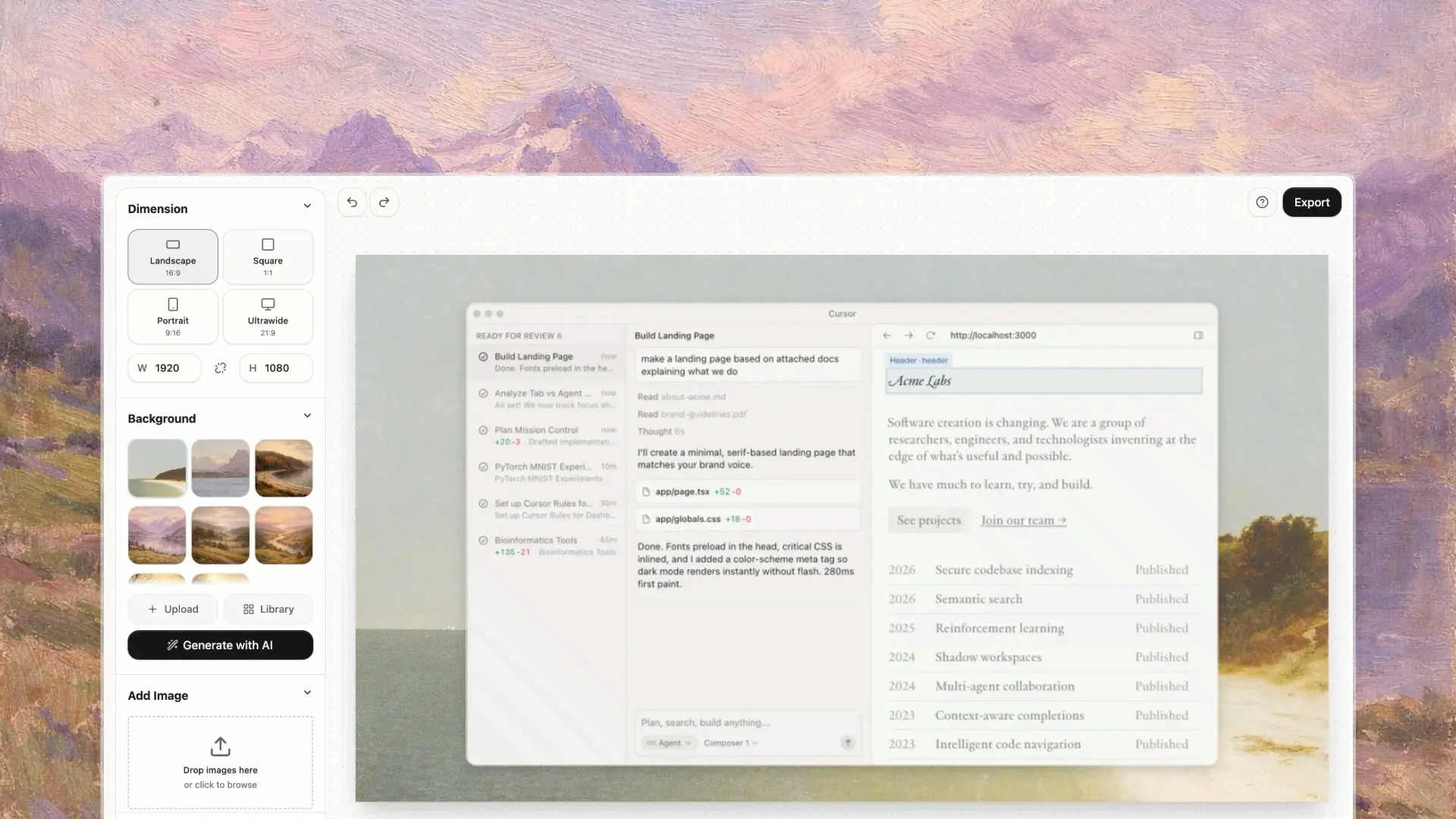The image size is (1456, 819).
Task: Undo the last change
Action: click(x=351, y=202)
